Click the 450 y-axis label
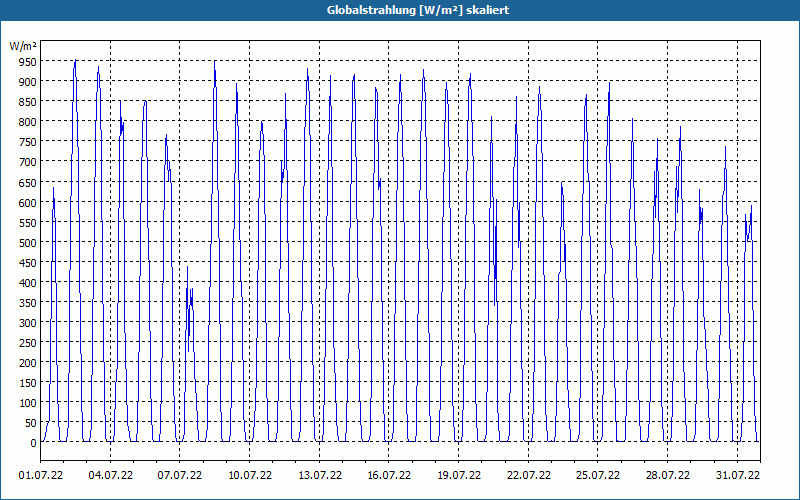The width and height of the screenshot is (800, 500). tap(27, 263)
